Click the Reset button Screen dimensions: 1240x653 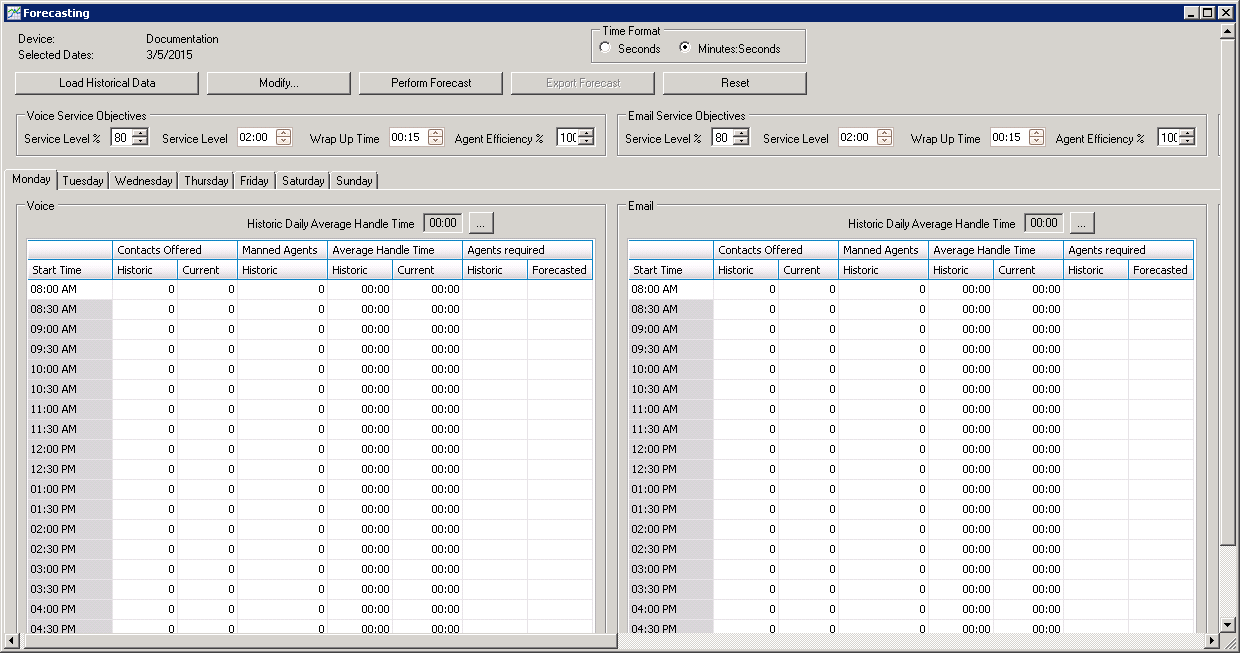pyautogui.click(x=735, y=83)
